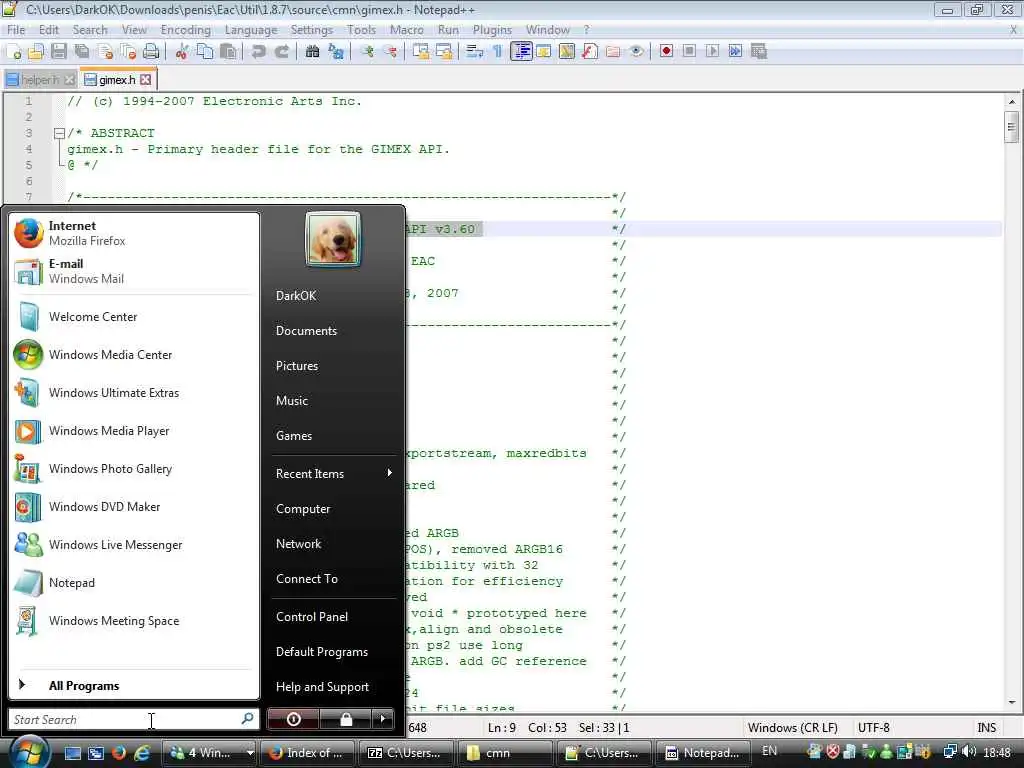Open the shutdown options arrow button
1024x768 pixels.
[x=383, y=719]
